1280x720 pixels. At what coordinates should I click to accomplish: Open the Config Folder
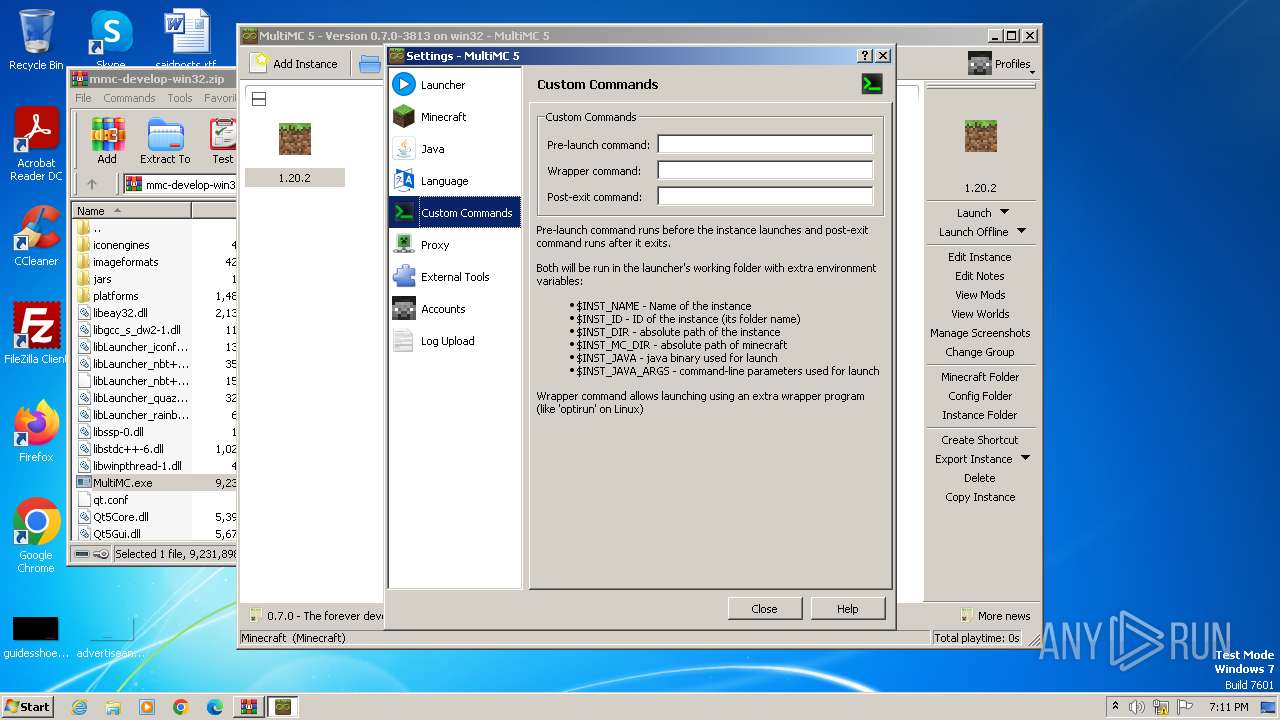pos(980,396)
